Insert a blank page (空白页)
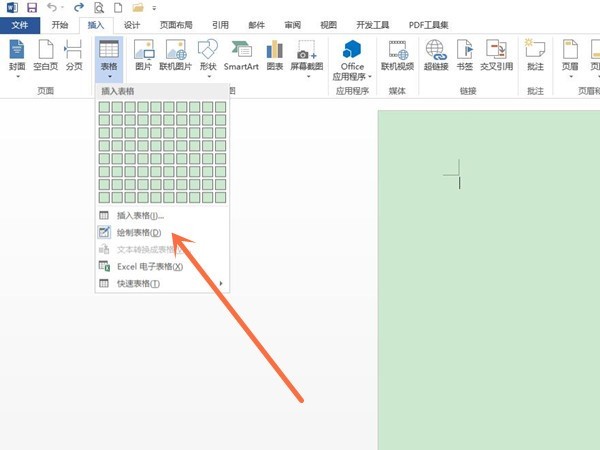This screenshot has width=600, height=450. [46, 55]
